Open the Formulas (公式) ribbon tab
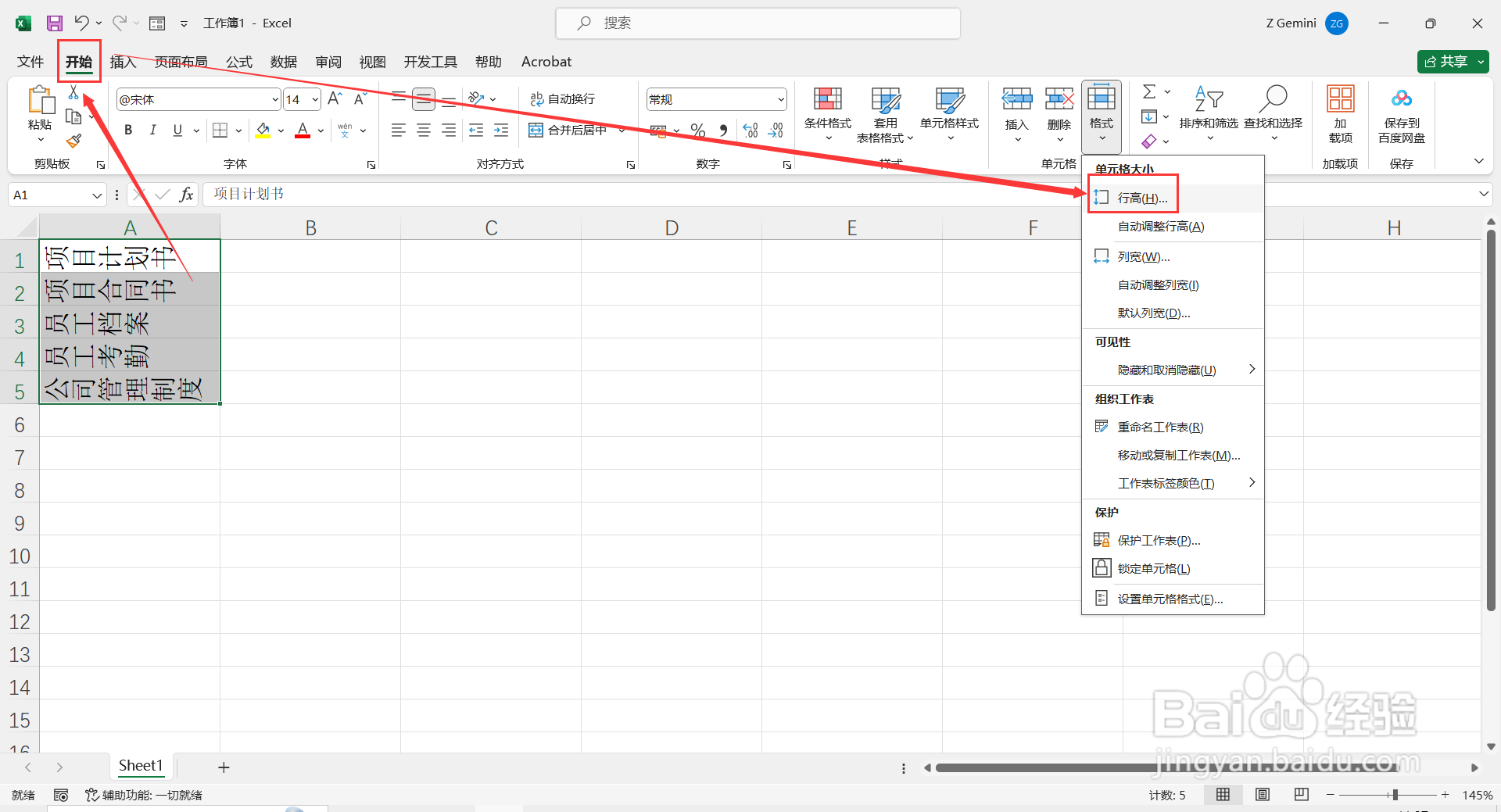The height and width of the screenshot is (812, 1501). [x=239, y=62]
